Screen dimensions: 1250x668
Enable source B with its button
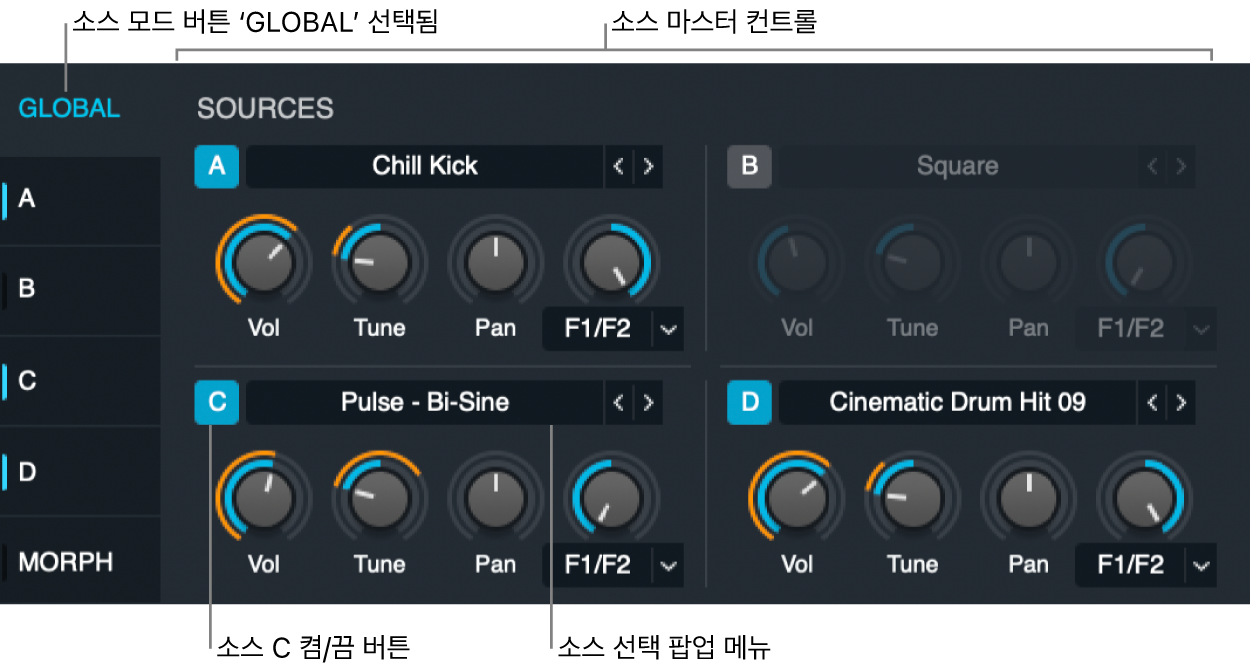tap(750, 167)
